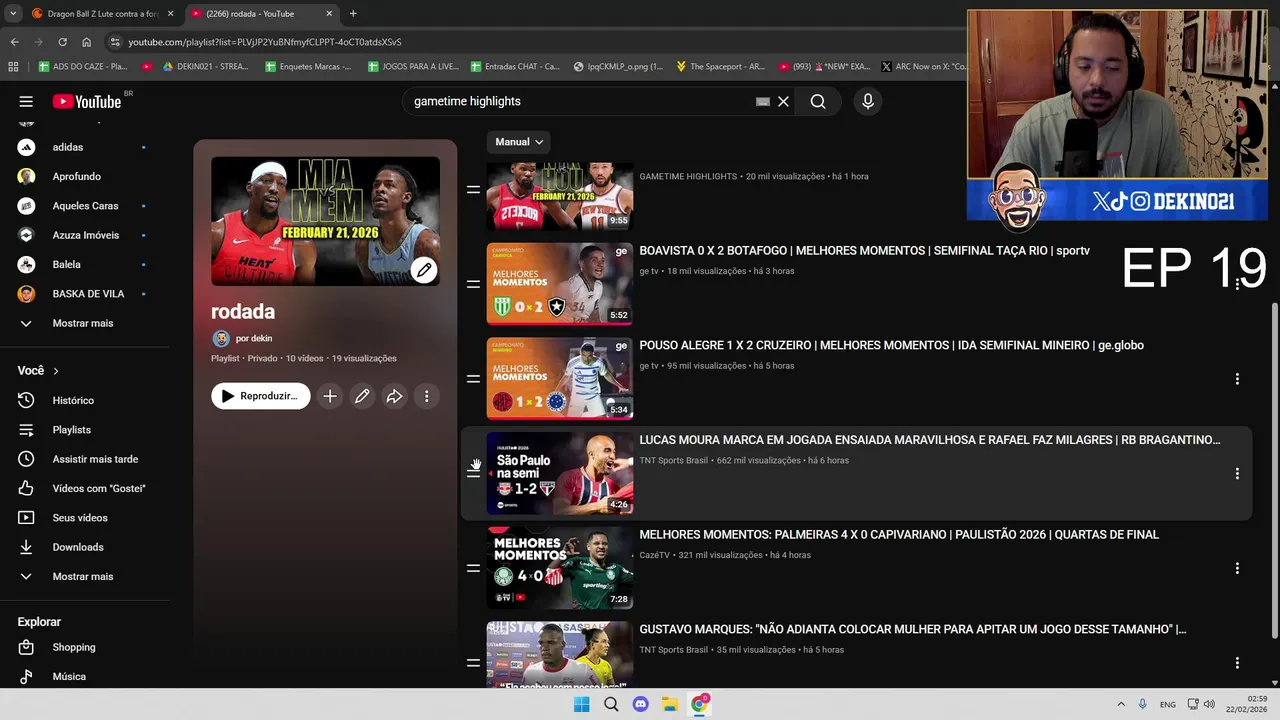This screenshot has height=720, width=1280.
Task: Grab the reorder handle of BOAVISTA video
Action: [473, 284]
